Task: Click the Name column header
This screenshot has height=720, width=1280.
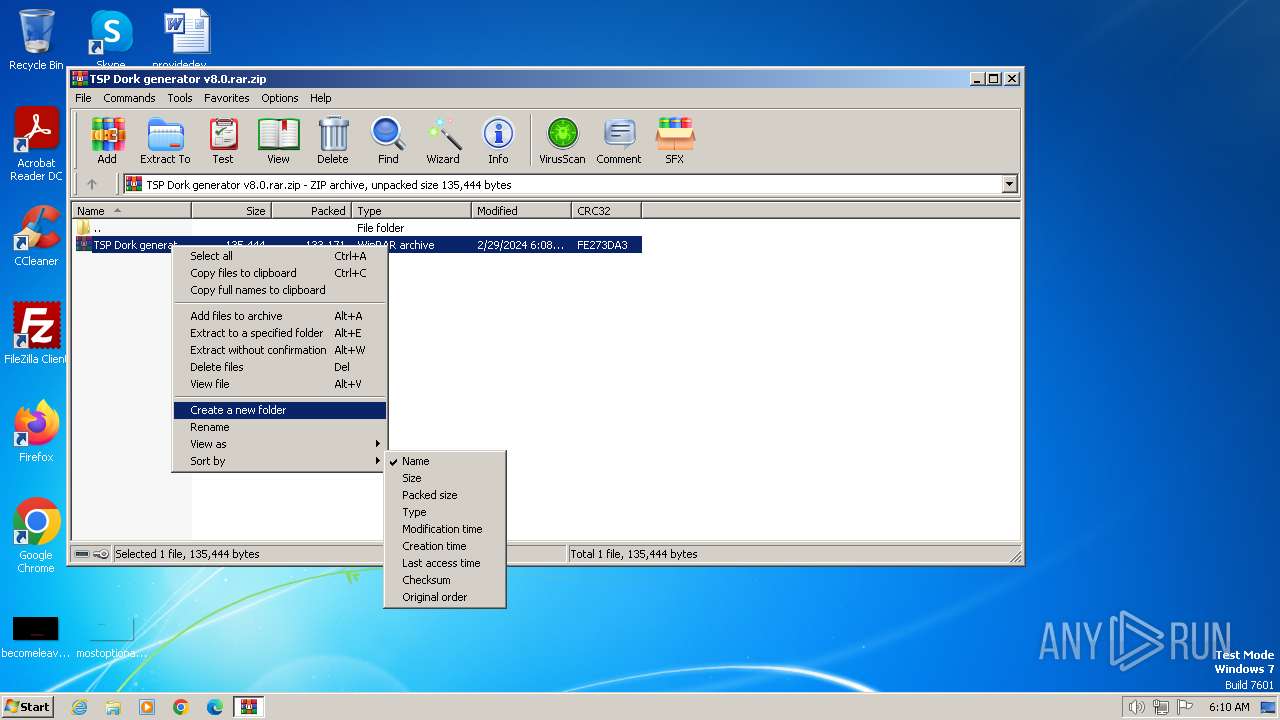Action: click(x=131, y=211)
